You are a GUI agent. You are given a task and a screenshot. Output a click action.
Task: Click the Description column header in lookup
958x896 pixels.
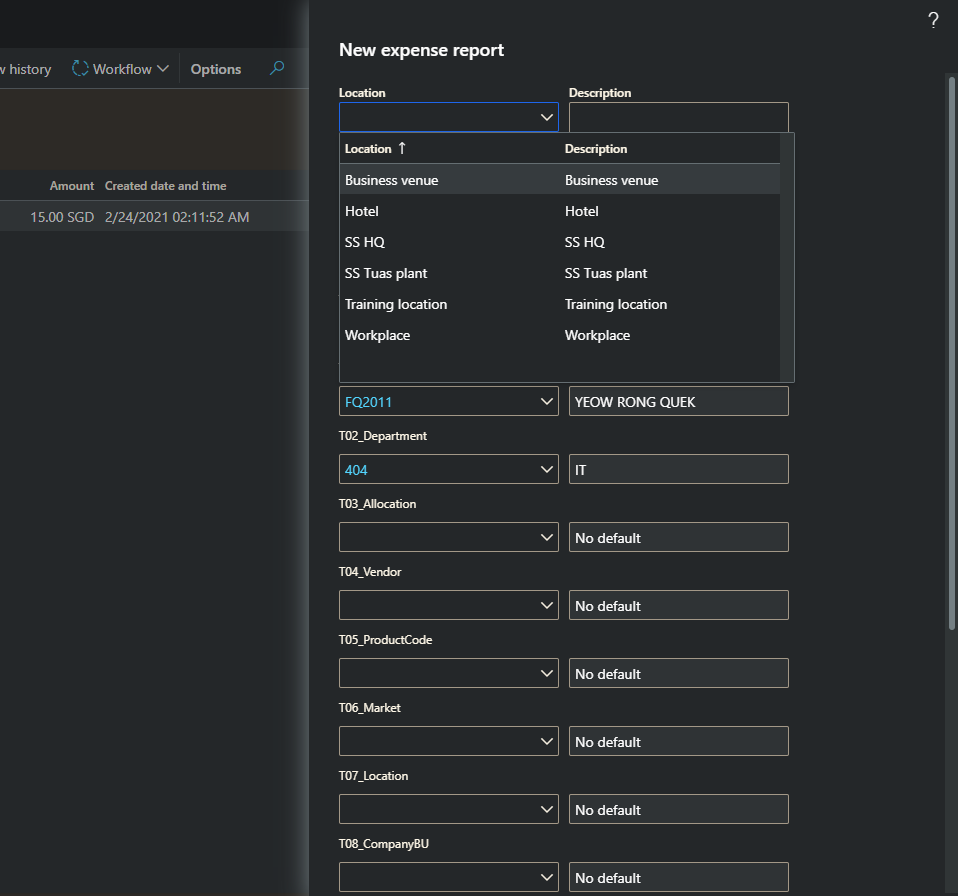(596, 148)
